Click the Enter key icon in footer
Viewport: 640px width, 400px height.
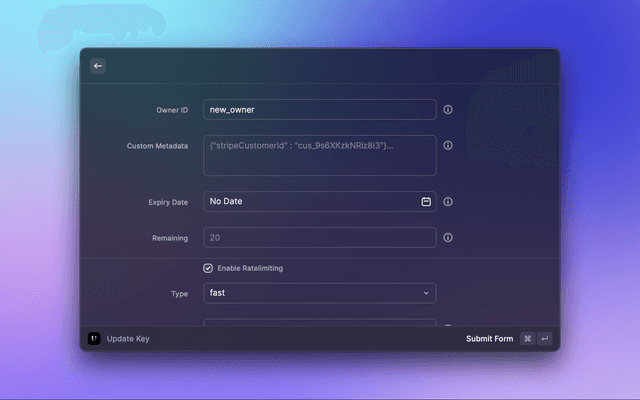click(x=544, y=339)
